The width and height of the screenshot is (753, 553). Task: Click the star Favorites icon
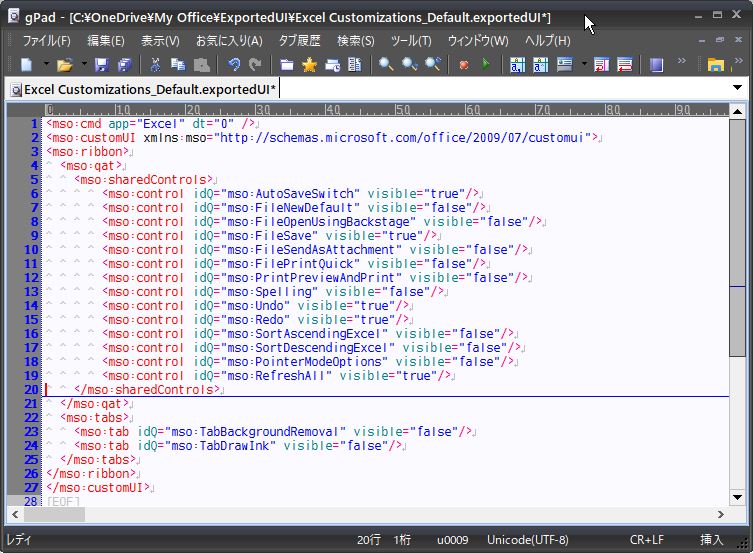point(310,64)
